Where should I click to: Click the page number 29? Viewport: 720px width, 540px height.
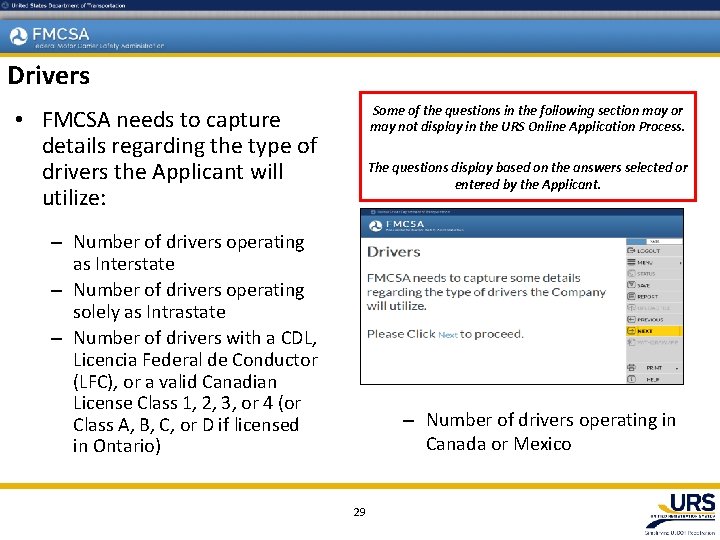360,512
